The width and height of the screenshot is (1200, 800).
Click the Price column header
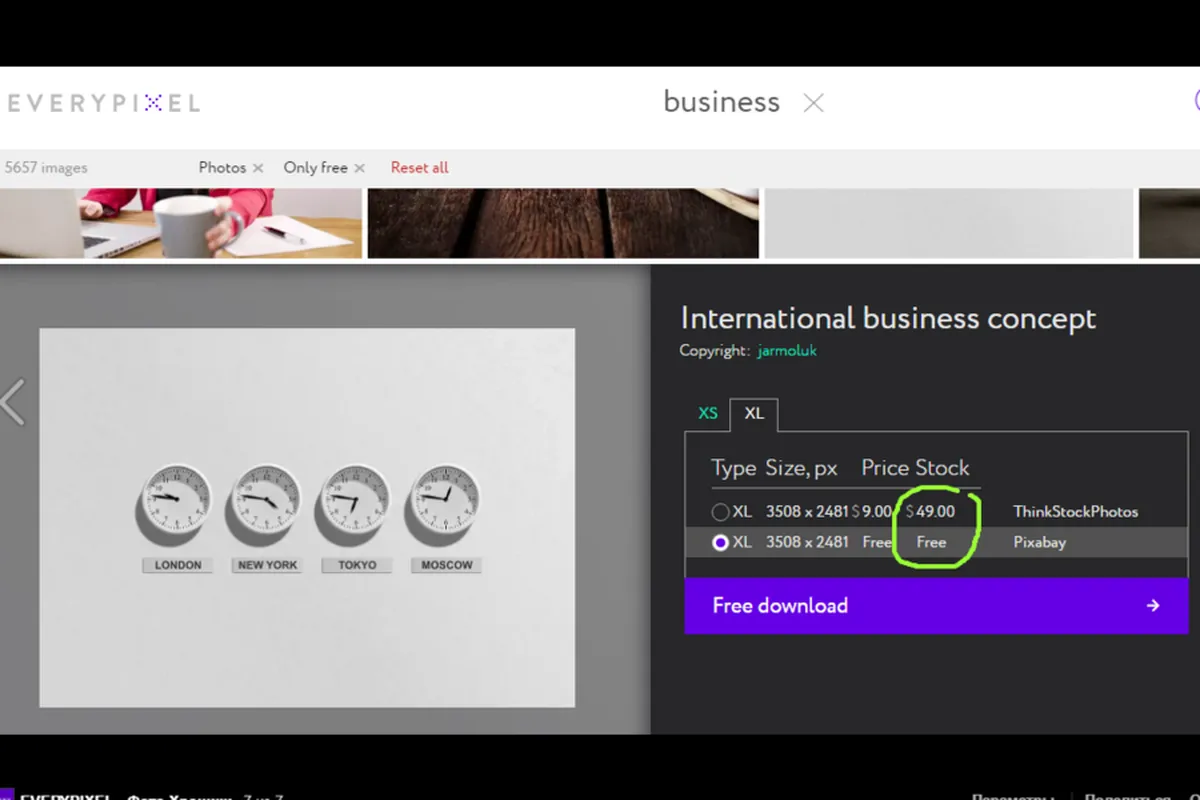[885, 468]
